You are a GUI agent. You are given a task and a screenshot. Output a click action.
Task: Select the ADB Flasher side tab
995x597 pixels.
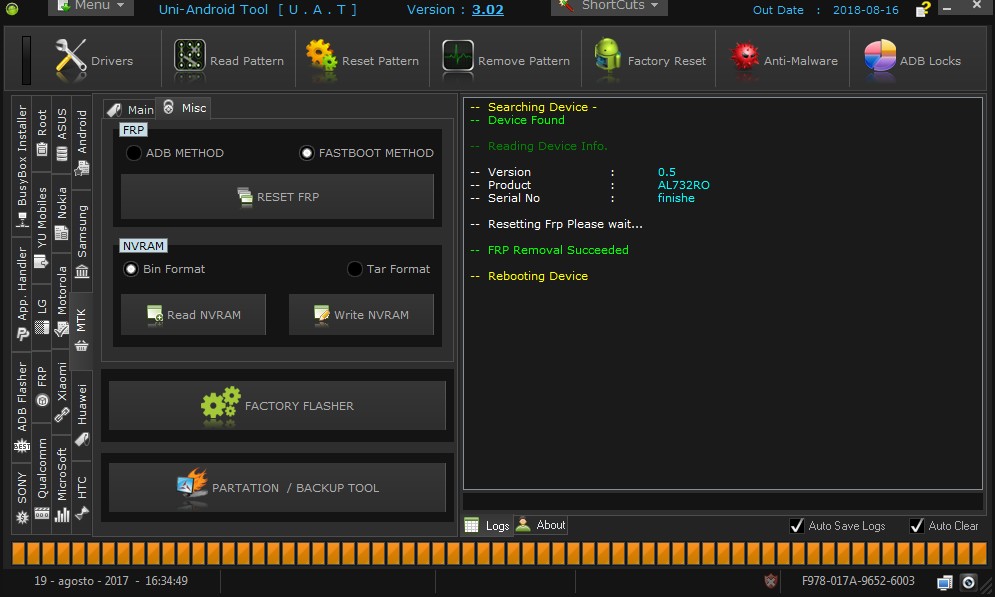[x=22, y=405]
